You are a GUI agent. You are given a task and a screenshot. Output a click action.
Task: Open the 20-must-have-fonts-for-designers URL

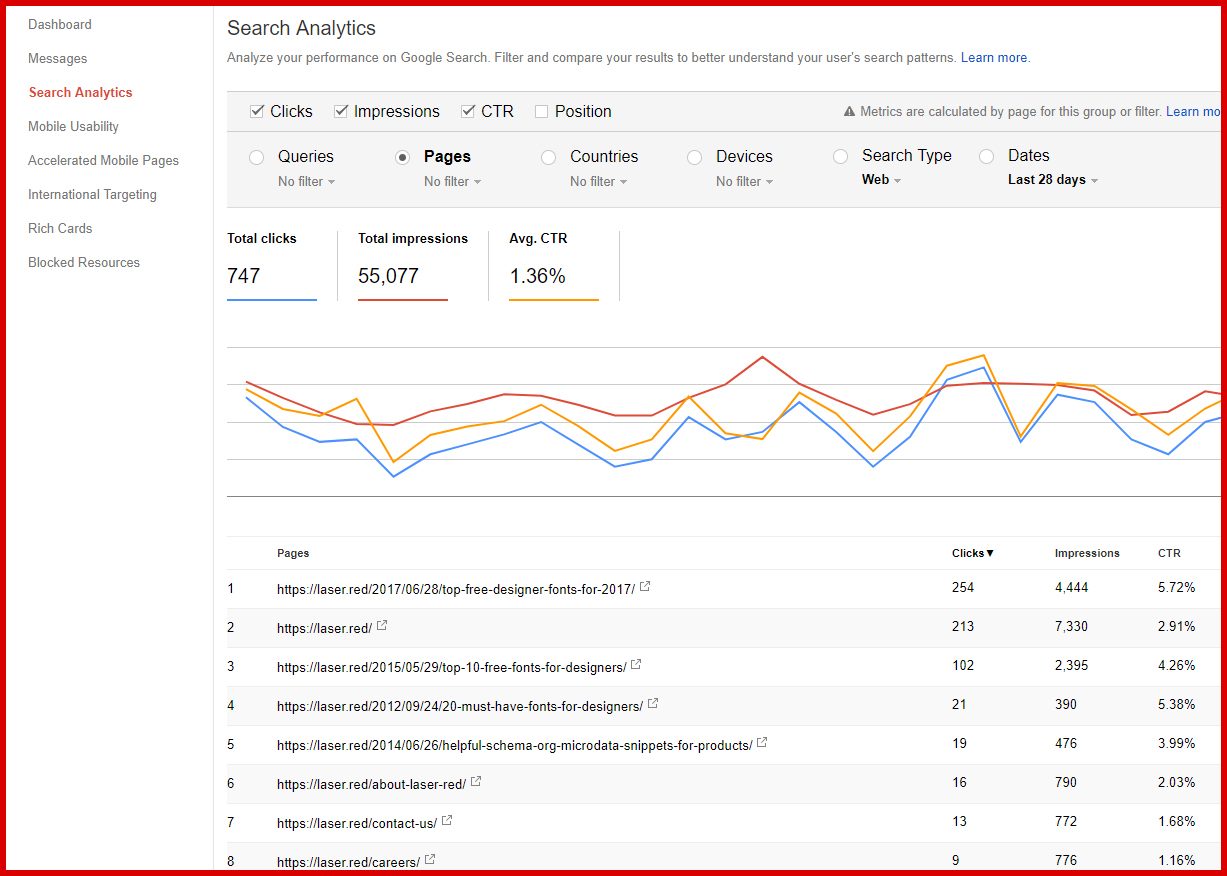point(460,706)
